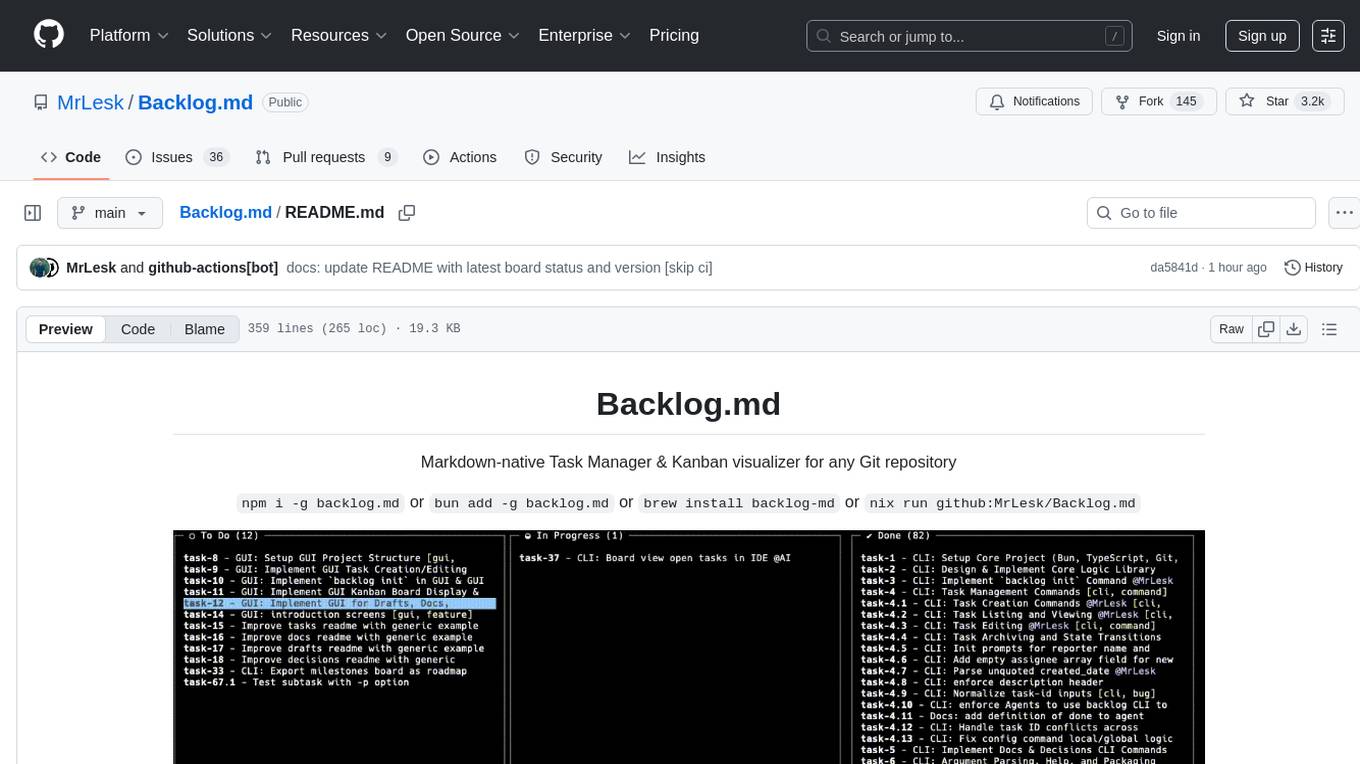Switch to the Code tab
The width and height of the screenshot is (1360, 764).
71,157
